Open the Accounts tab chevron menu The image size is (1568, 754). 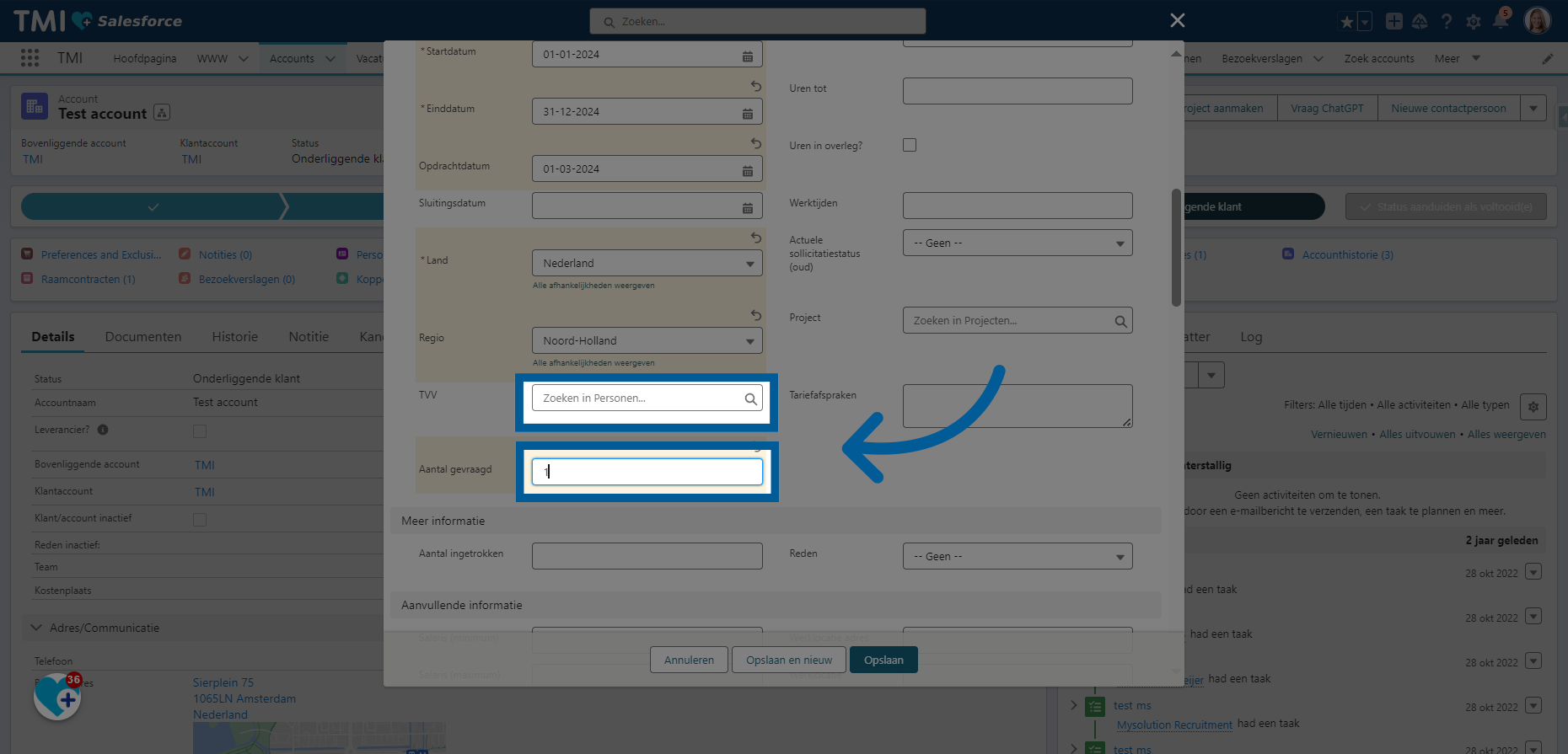click(x=330, y=59)
